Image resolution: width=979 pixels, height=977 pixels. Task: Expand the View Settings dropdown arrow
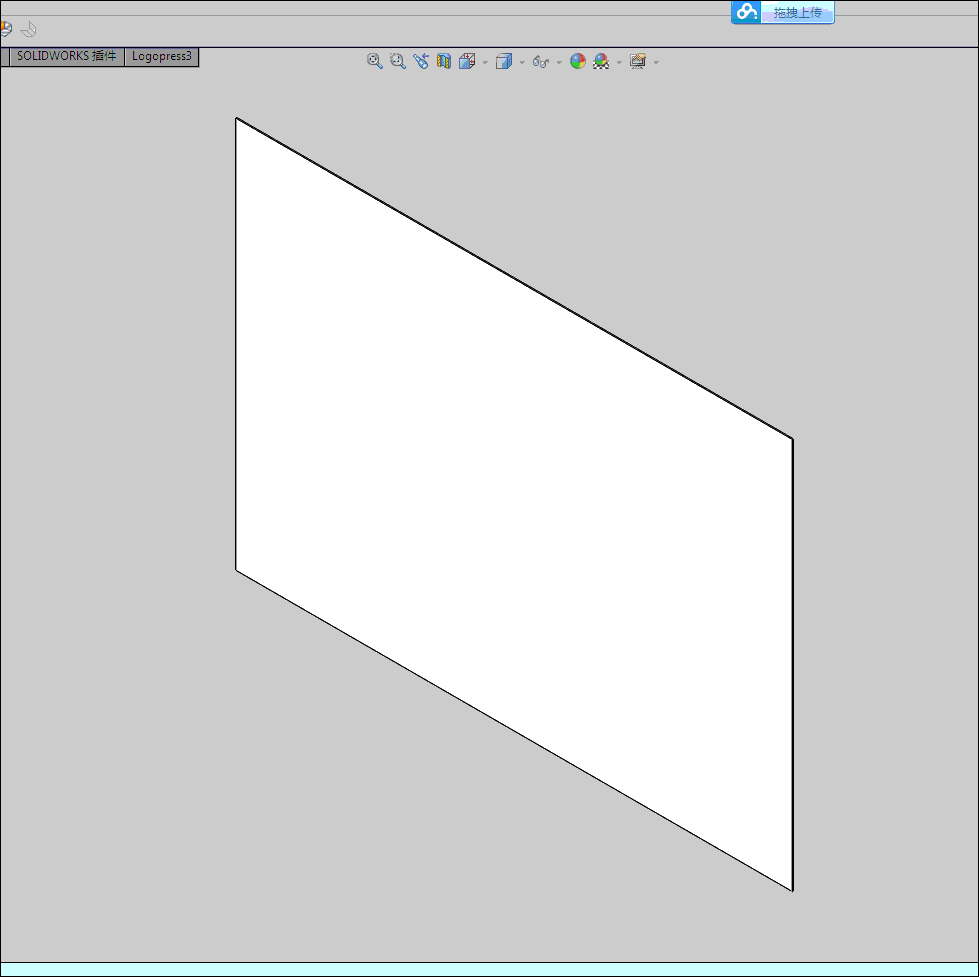click(656, 62)
